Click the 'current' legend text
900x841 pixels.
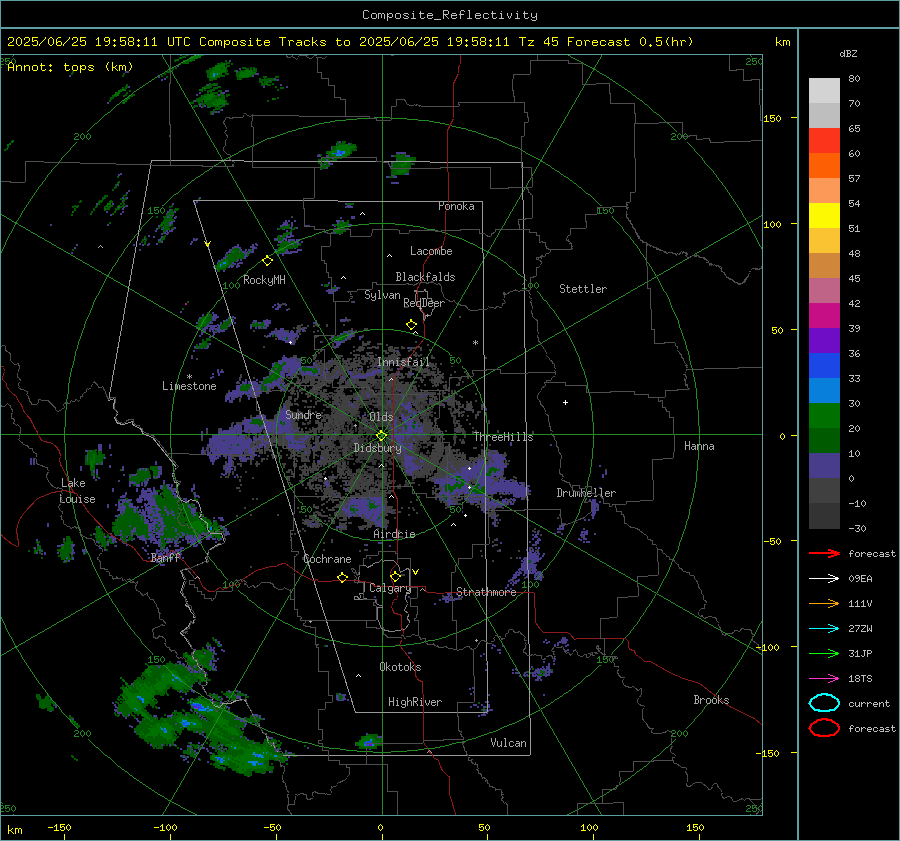869,703
